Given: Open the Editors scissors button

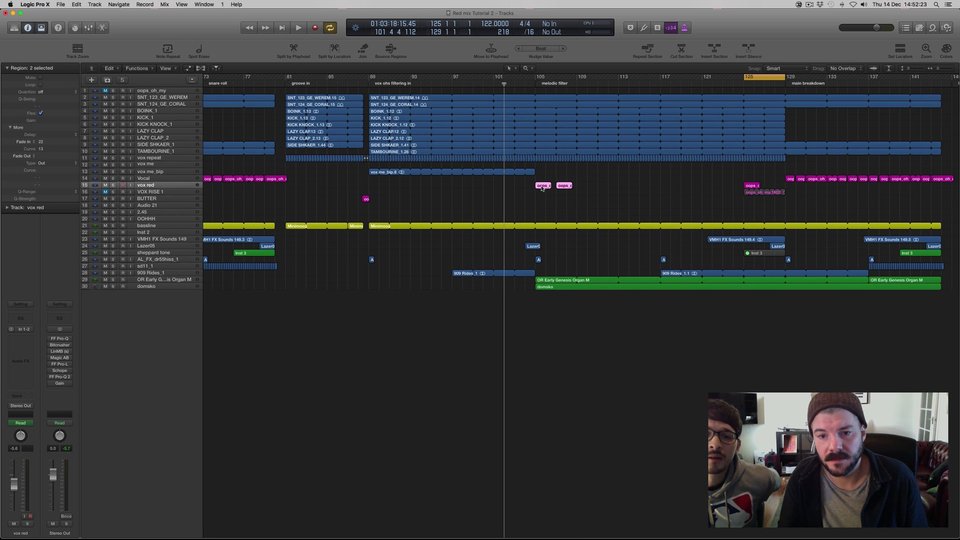Looking at the screenshot, I should [102, 28].
